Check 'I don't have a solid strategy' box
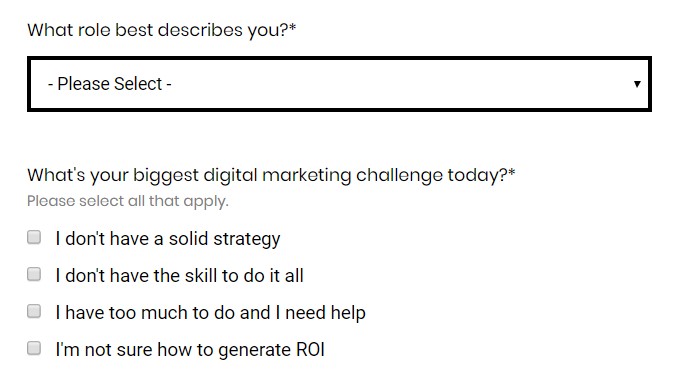Image resolution: width=681 pixels, height=390 pixels. (34, 238)
